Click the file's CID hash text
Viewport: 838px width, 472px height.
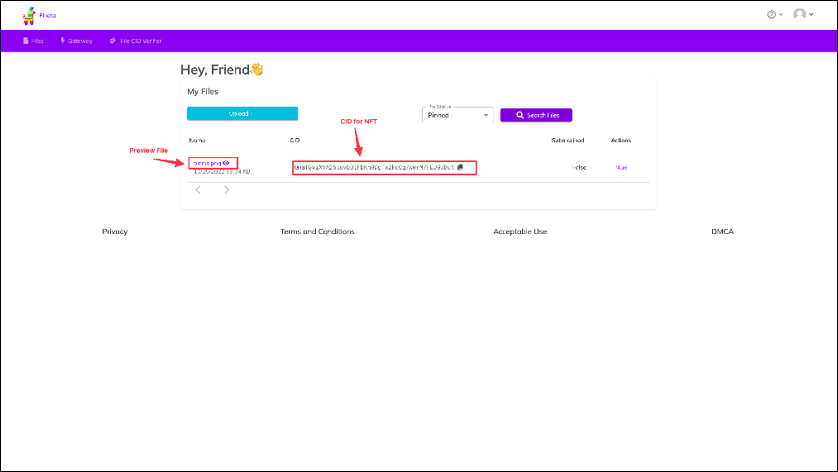[374, 167]
